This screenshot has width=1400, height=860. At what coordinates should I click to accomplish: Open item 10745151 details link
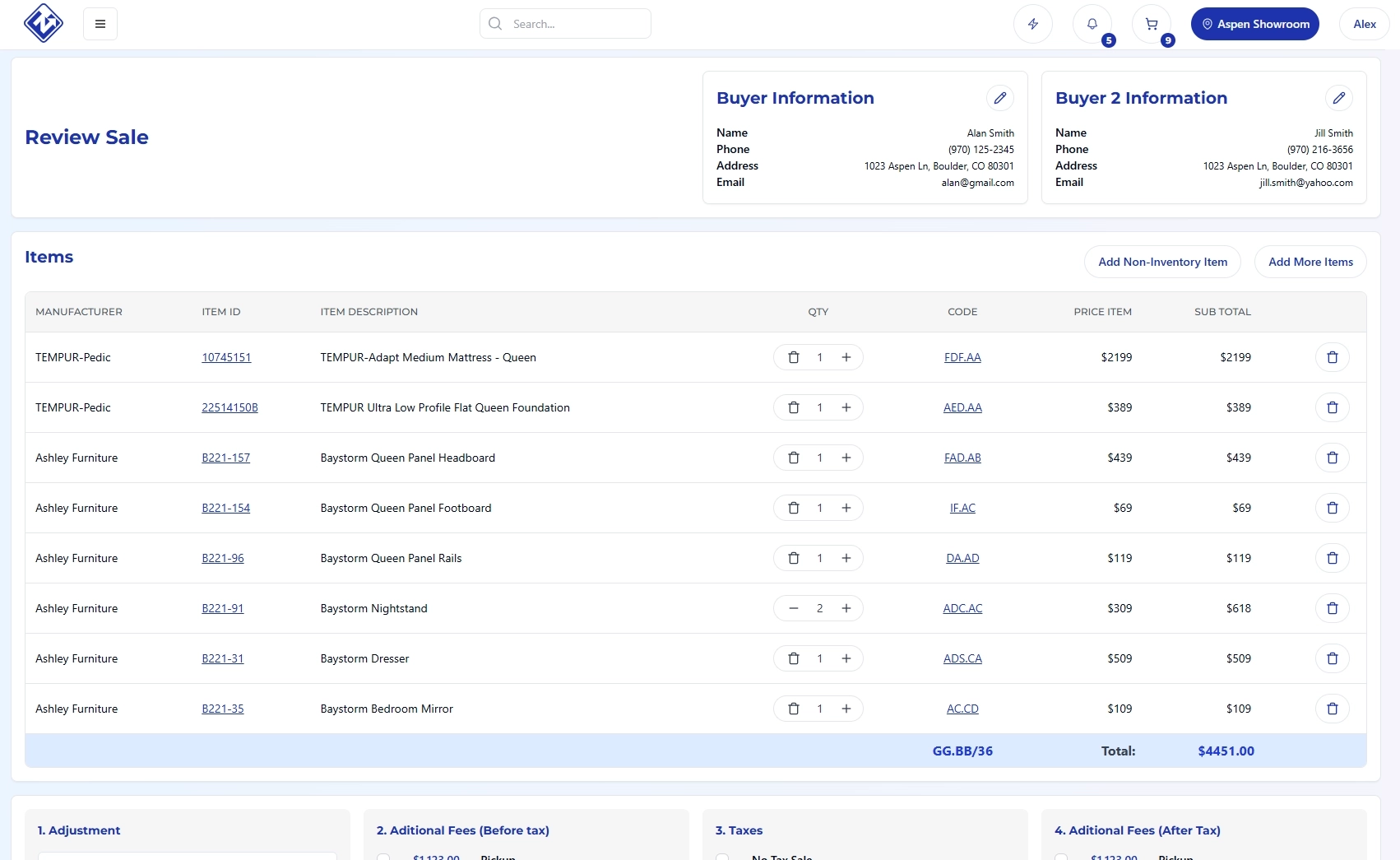coord(225,357)
